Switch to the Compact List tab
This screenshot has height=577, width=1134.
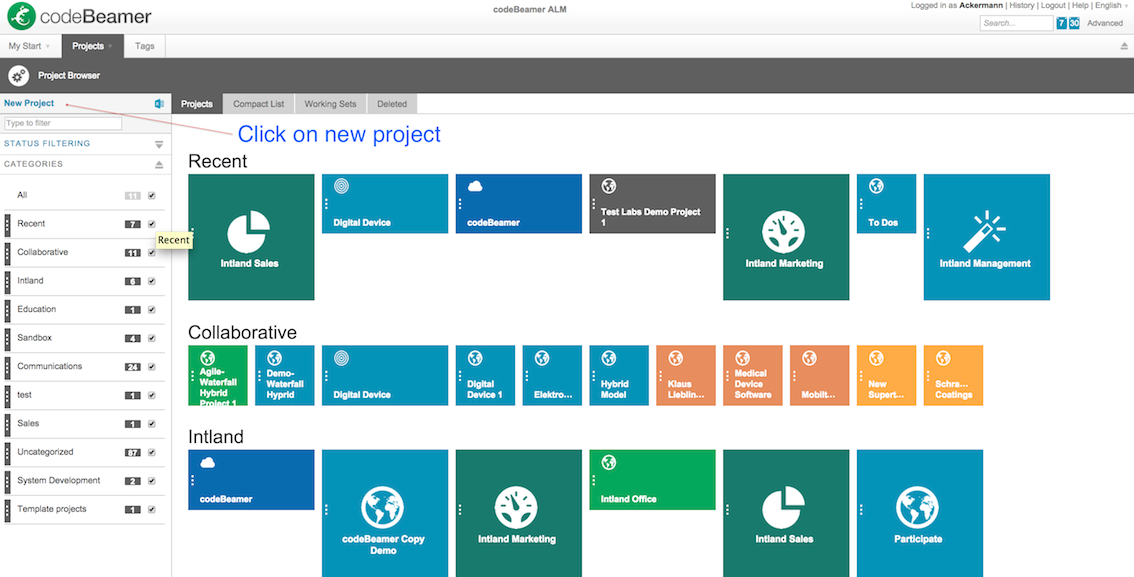(258, 104)
